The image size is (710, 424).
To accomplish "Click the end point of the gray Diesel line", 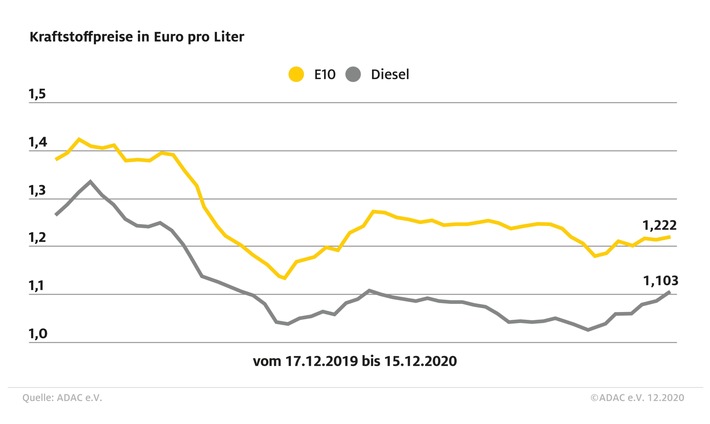I will [x=669, y=292].
